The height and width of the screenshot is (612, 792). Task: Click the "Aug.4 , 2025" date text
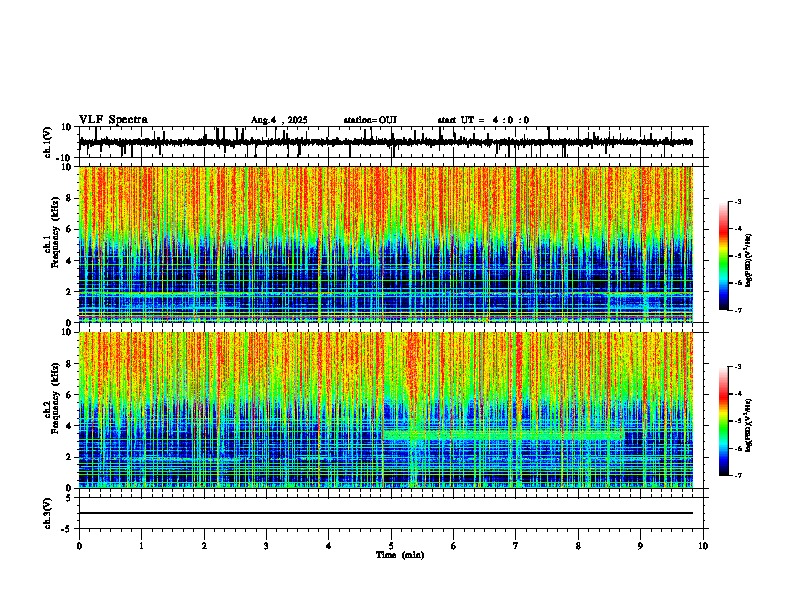(x=279, y=120)
